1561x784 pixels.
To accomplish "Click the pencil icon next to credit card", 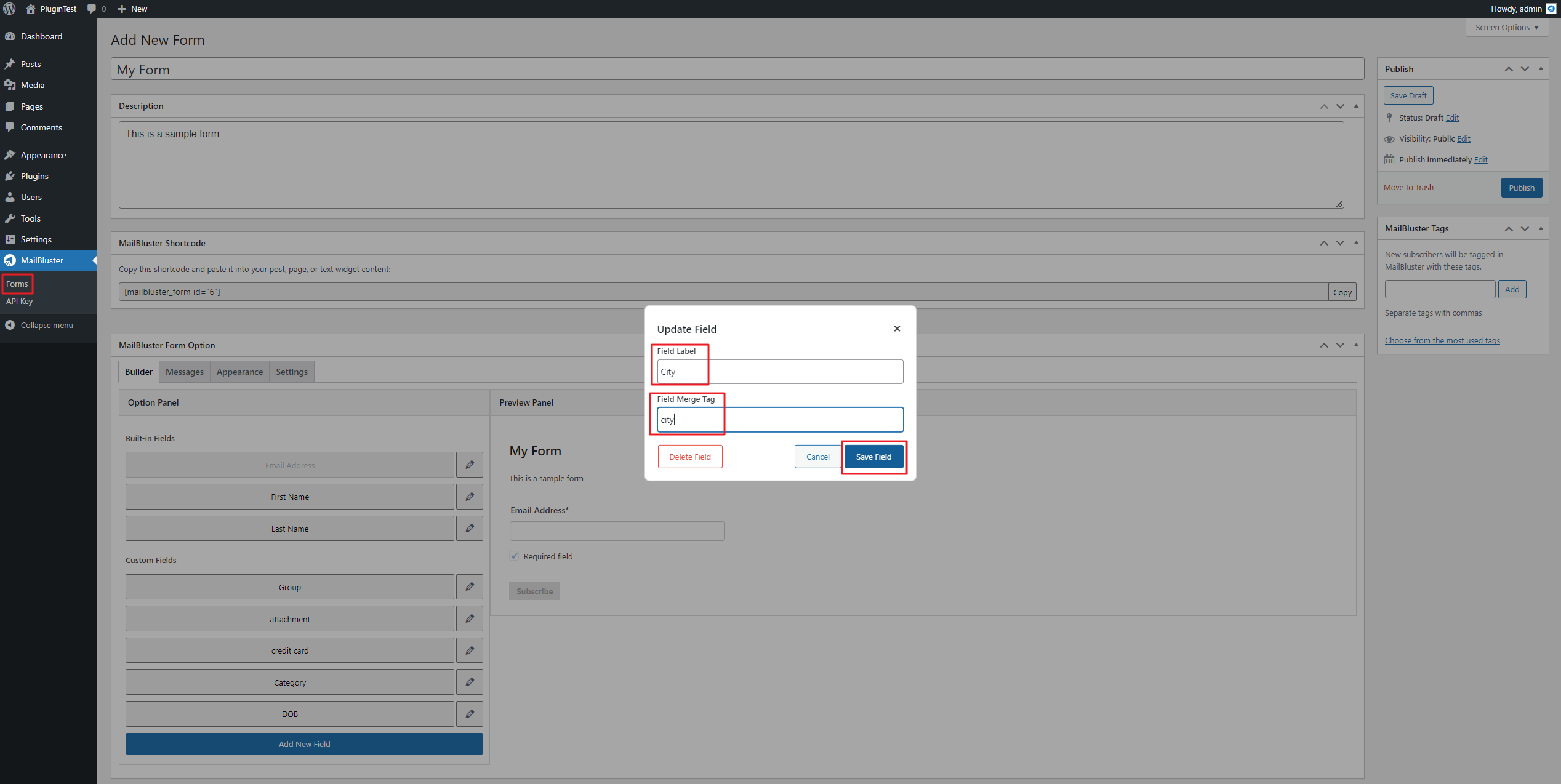I will point(470,650).
